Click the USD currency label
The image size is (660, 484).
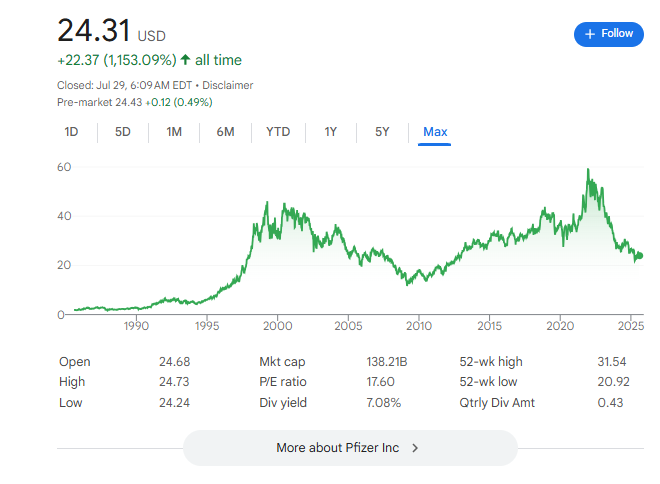152,36
